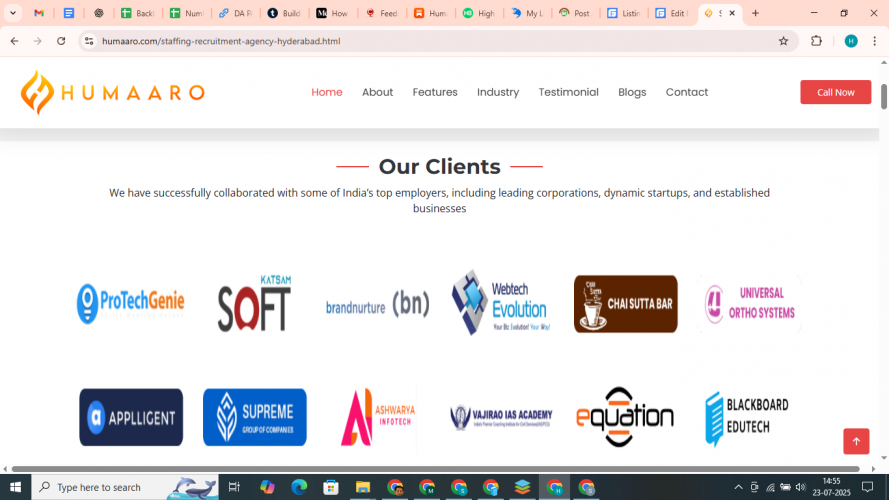The image size is (889, 500).
Task: Click the ProTechGenie client logo
Action: click(131, 303)
